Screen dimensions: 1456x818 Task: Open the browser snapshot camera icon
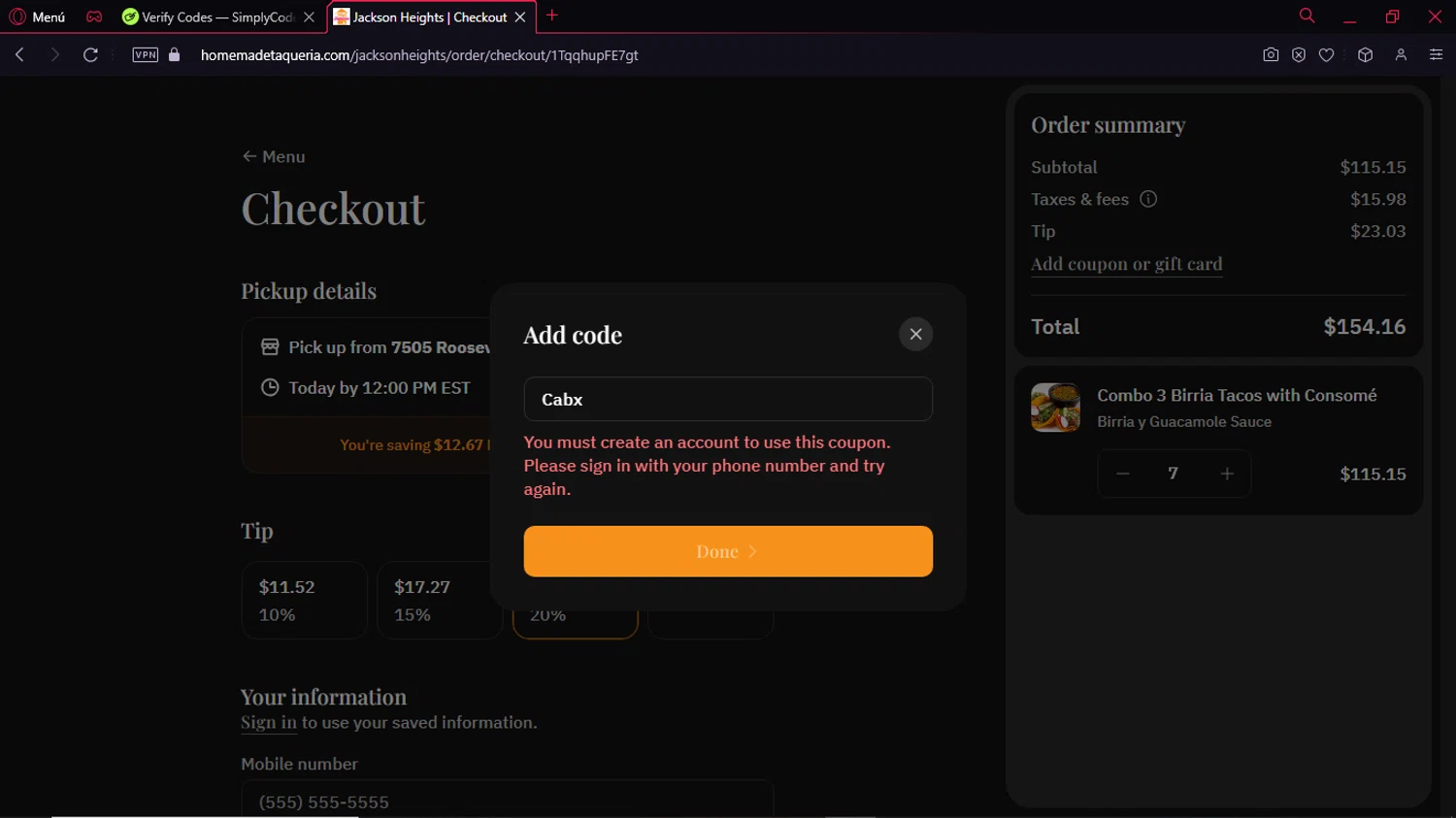(1271, 55)
